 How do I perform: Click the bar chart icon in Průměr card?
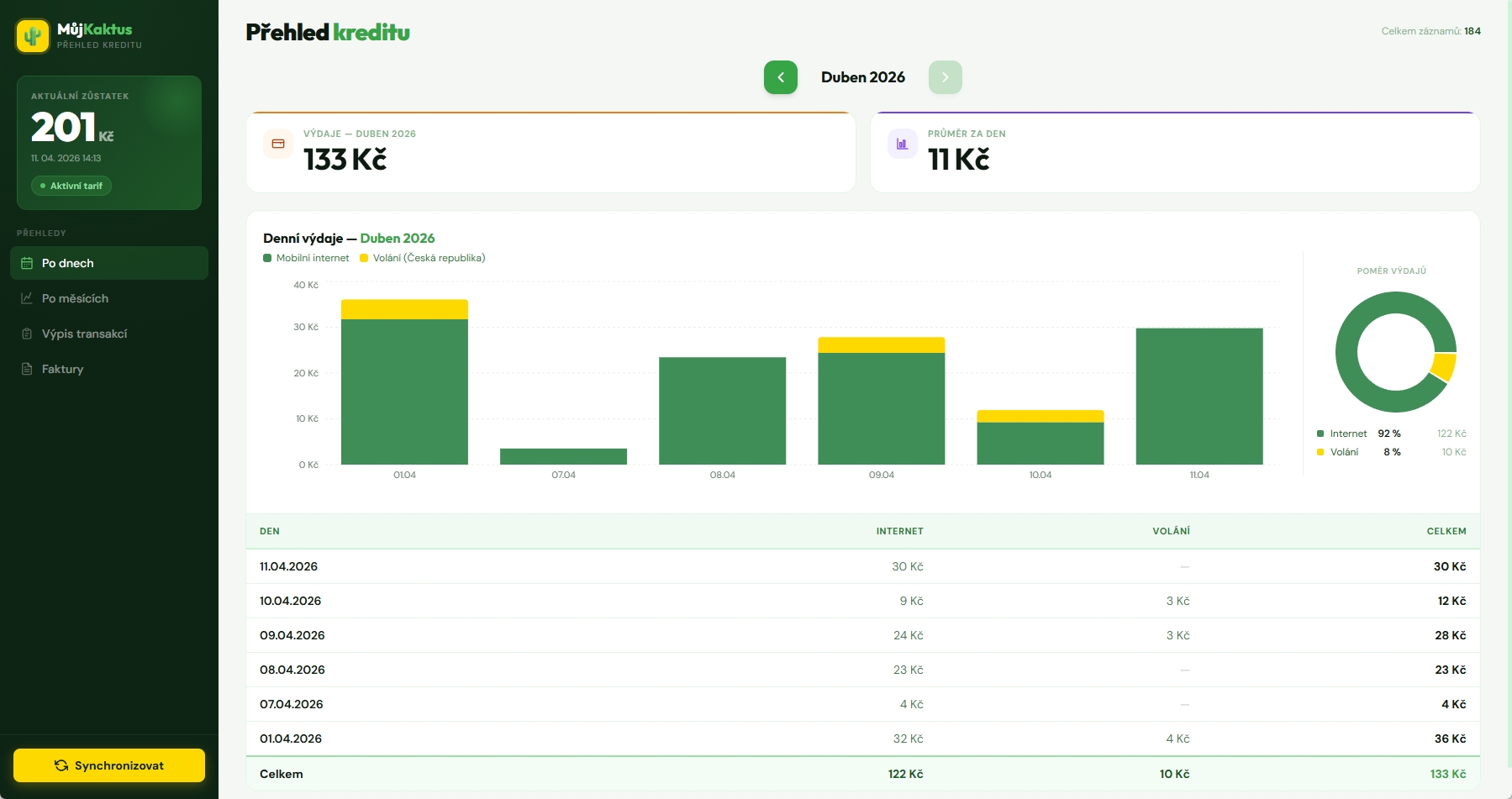pos(902,144)
